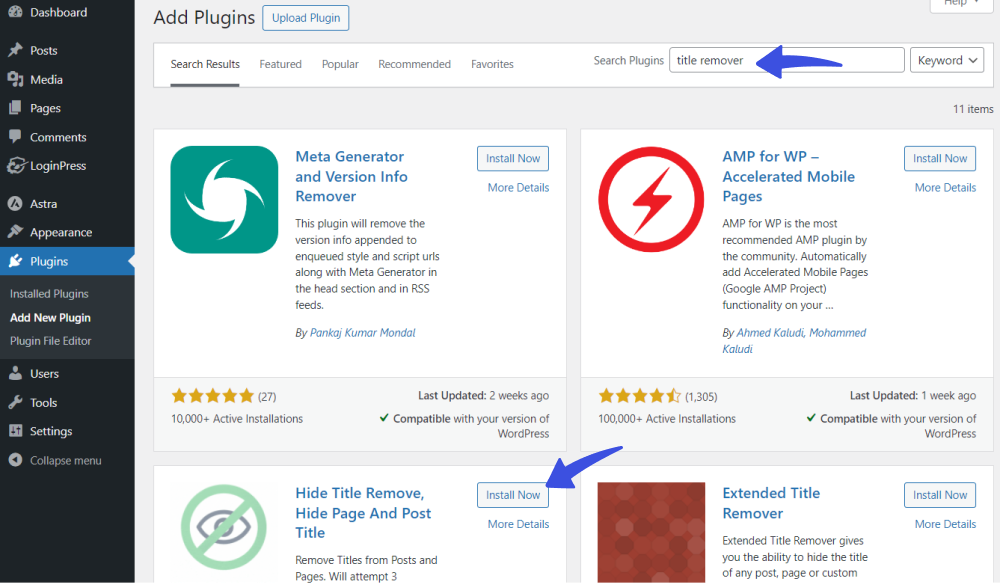Click the Pages icon in sidebar

(x=15, y=108)
